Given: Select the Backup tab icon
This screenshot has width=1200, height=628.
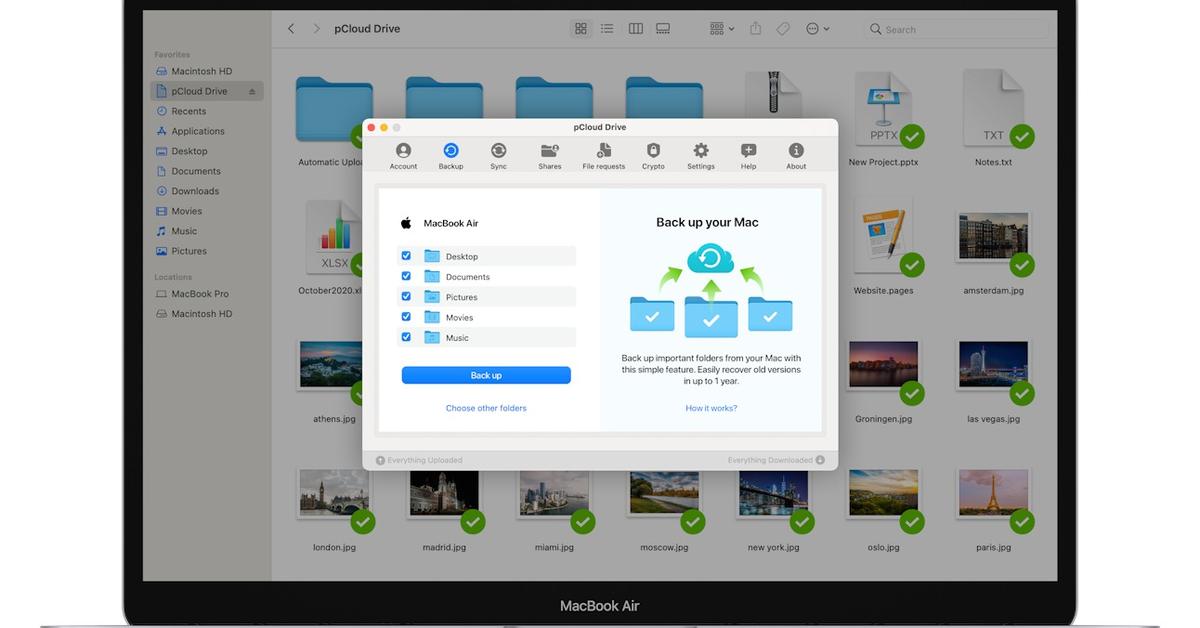Looking at the screenshot, I should click(x=451, y=150).
